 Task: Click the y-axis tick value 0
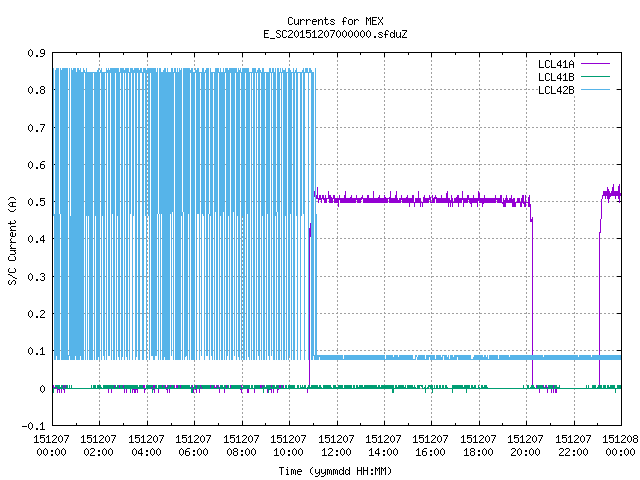tap(42, 389)
